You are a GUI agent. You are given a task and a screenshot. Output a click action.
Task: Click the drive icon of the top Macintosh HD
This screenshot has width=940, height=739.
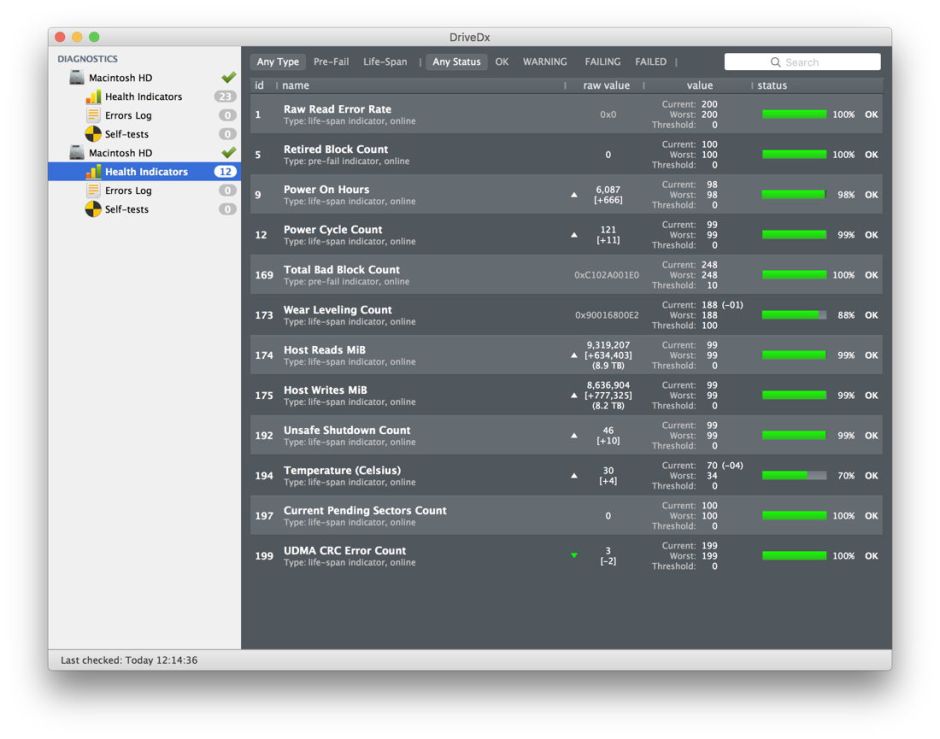click(x=75, y=79)
